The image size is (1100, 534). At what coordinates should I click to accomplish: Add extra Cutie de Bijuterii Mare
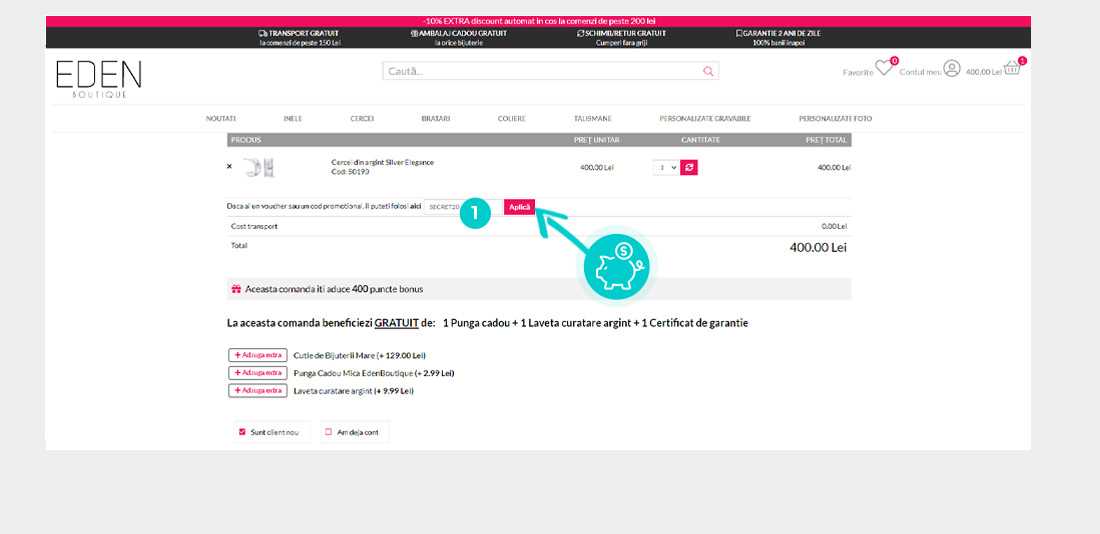tap(258, 355)
